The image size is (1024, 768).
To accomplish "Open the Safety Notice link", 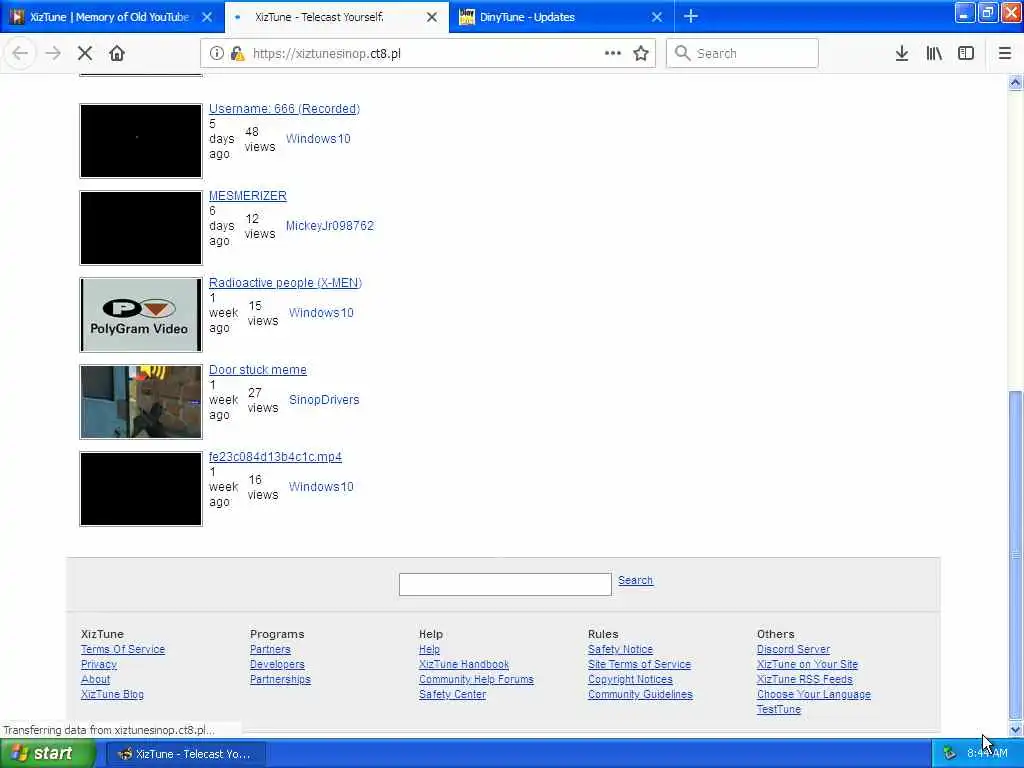I will (620, 649).
